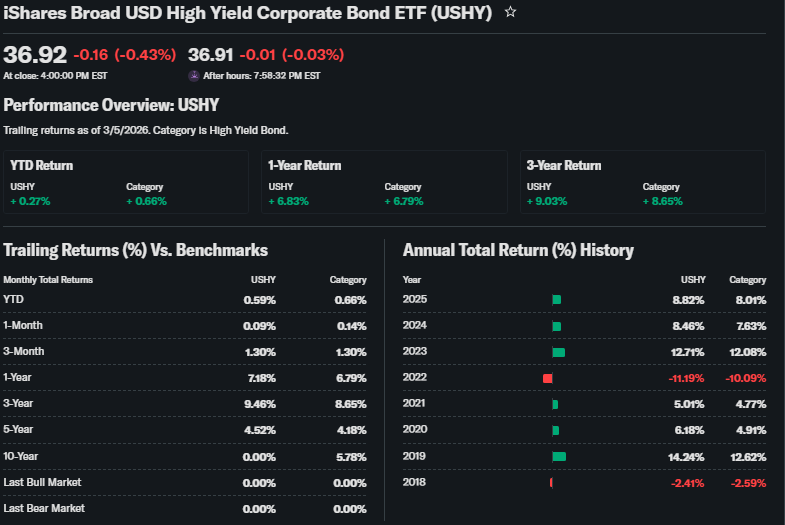Click the iShares Broad USD High Yield title

click(248, 13)
